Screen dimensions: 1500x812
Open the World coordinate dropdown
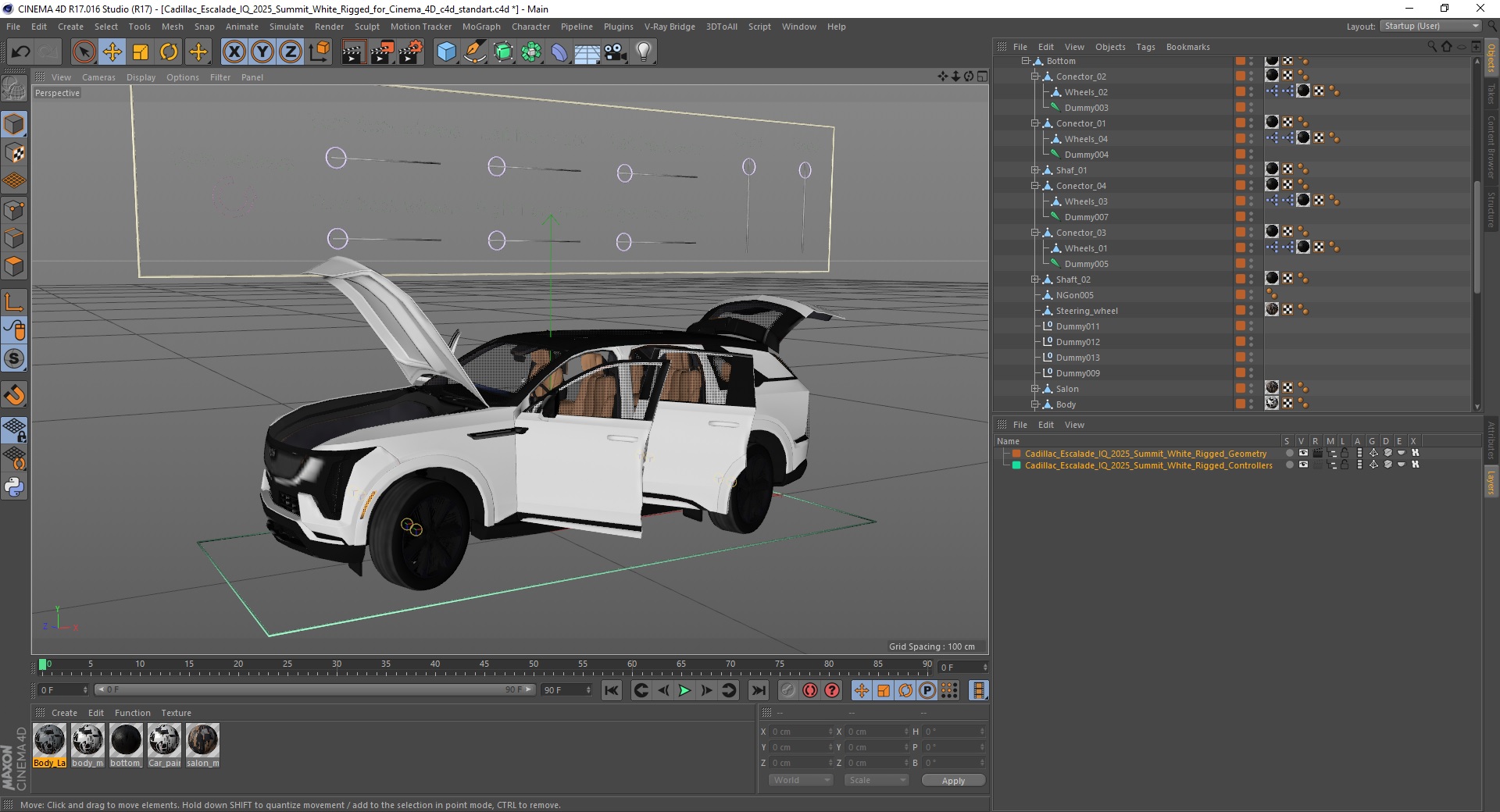pos(801,780)
